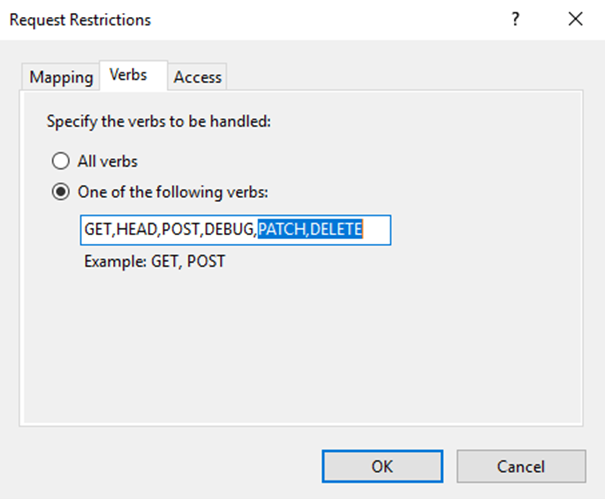Switch to the Mapping tab
The image size is (605, 499).
(x=61, y=77)
